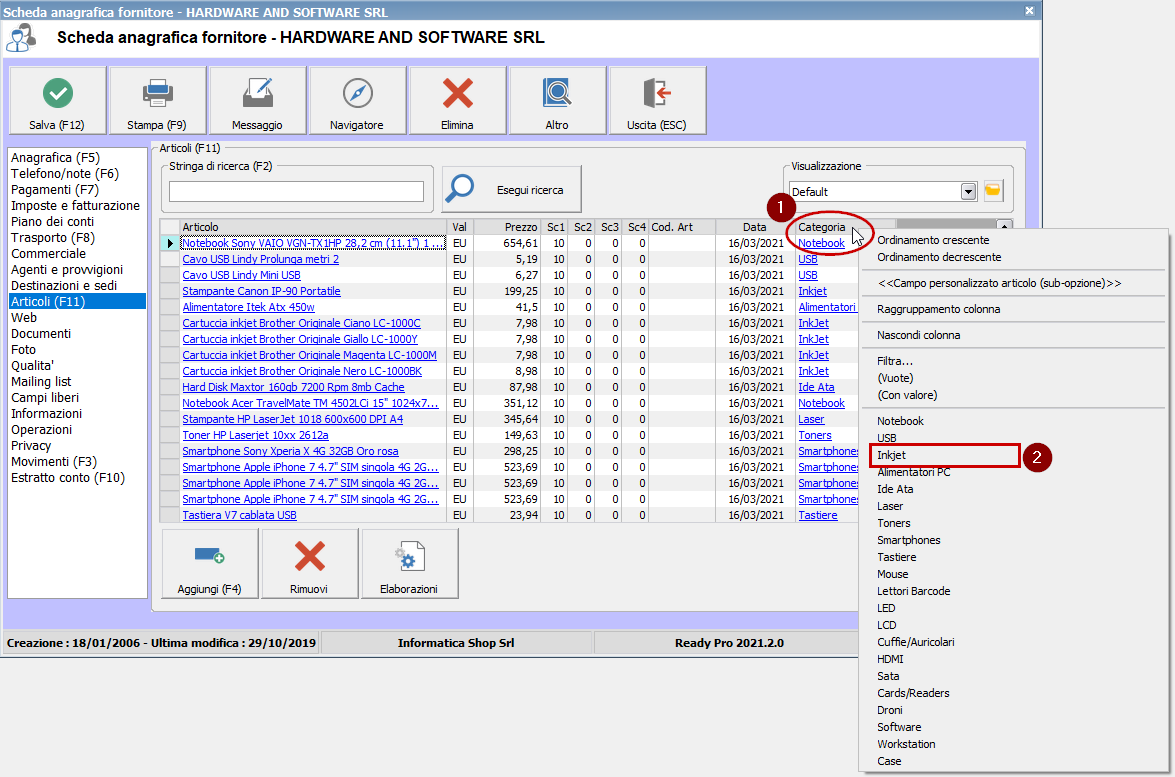1175x777 pixels.
Task: Open the Notebook Sony VAIO article link
Action: click(x=312, y=244)
